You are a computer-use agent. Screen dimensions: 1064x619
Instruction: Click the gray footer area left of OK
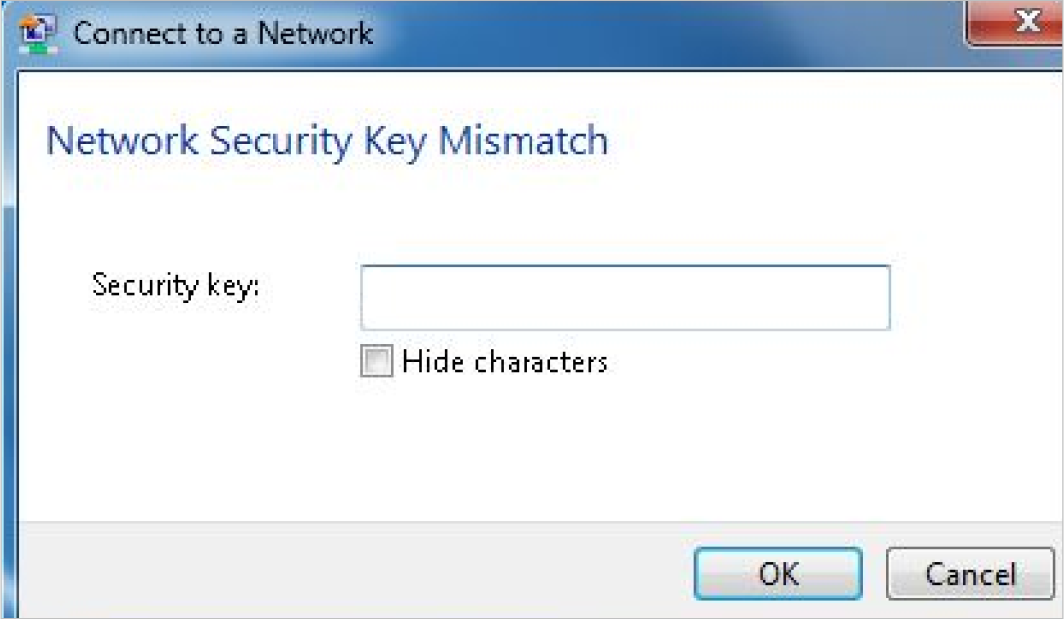tap(350, 572)
